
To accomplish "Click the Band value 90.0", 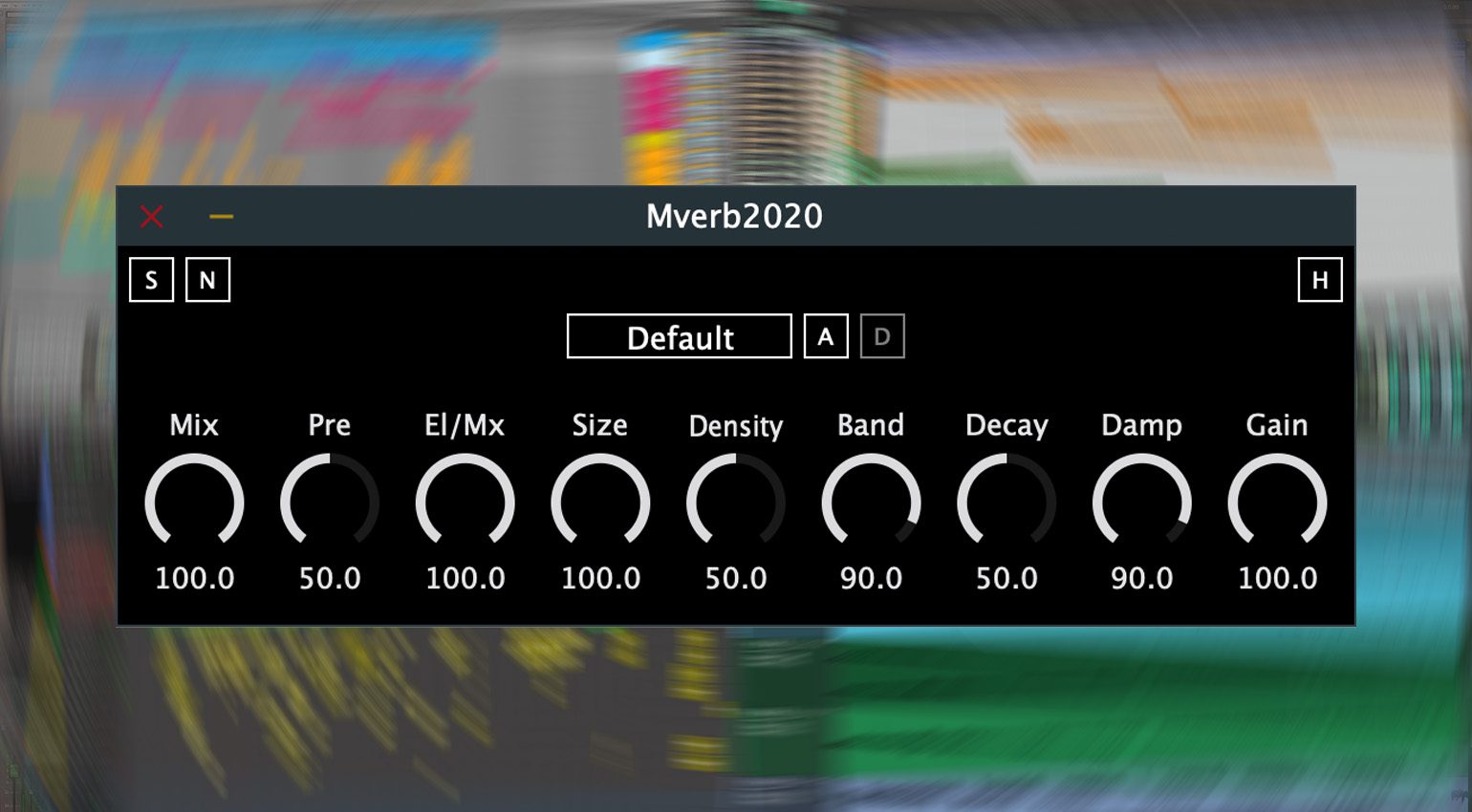I will 871,578.
